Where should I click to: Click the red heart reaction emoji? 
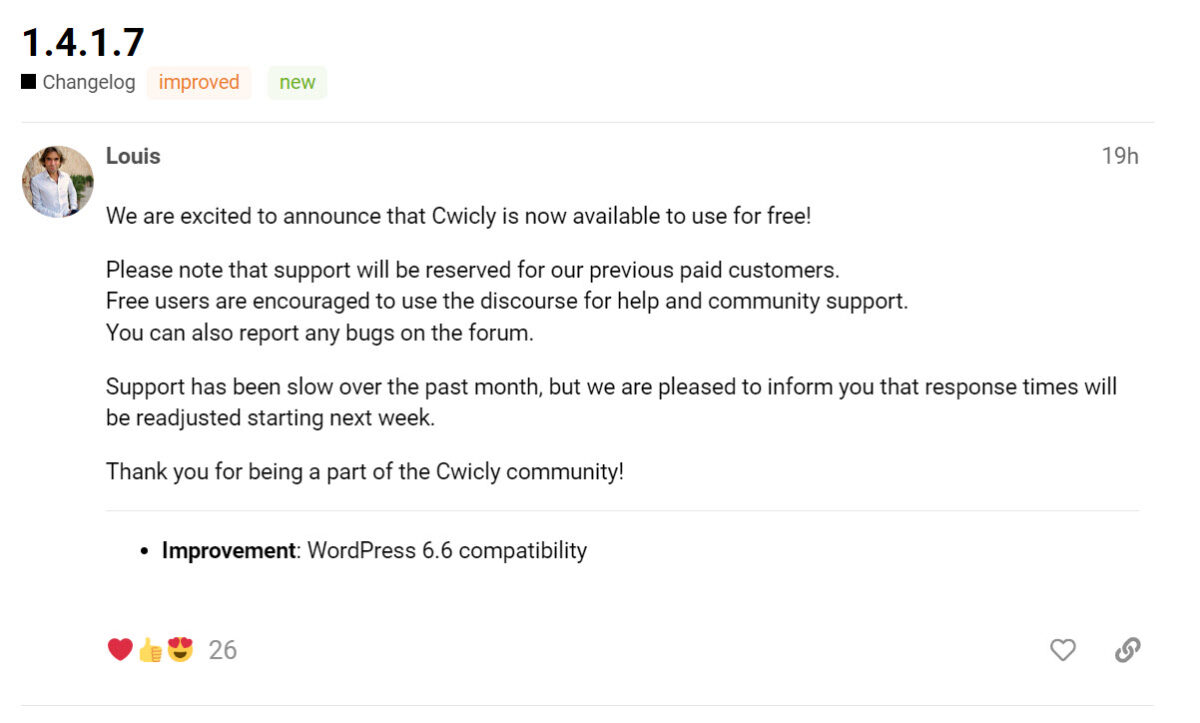(x=117, y=649)
